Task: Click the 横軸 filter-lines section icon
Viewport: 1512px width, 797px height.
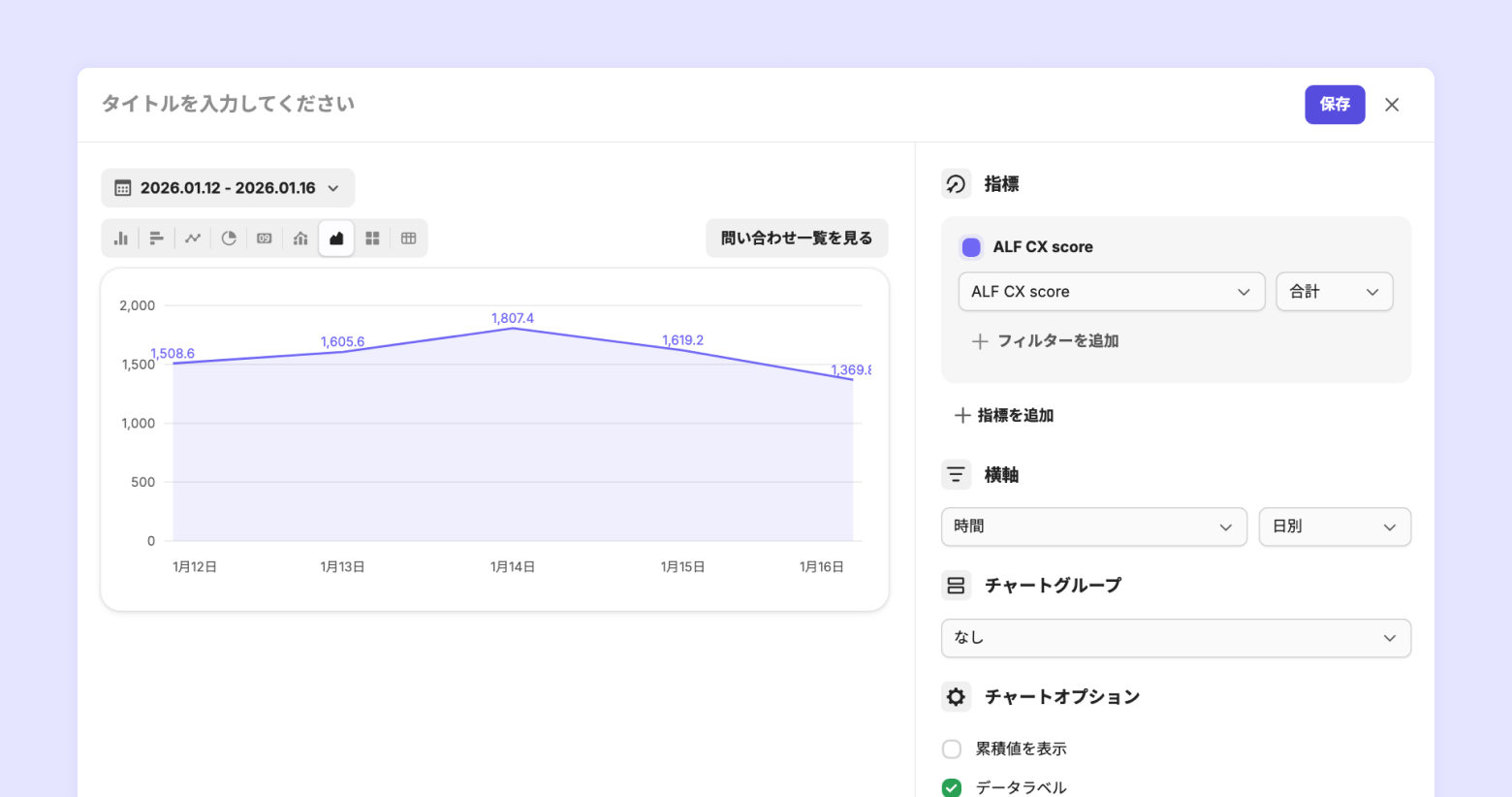Action: [956, 475]
